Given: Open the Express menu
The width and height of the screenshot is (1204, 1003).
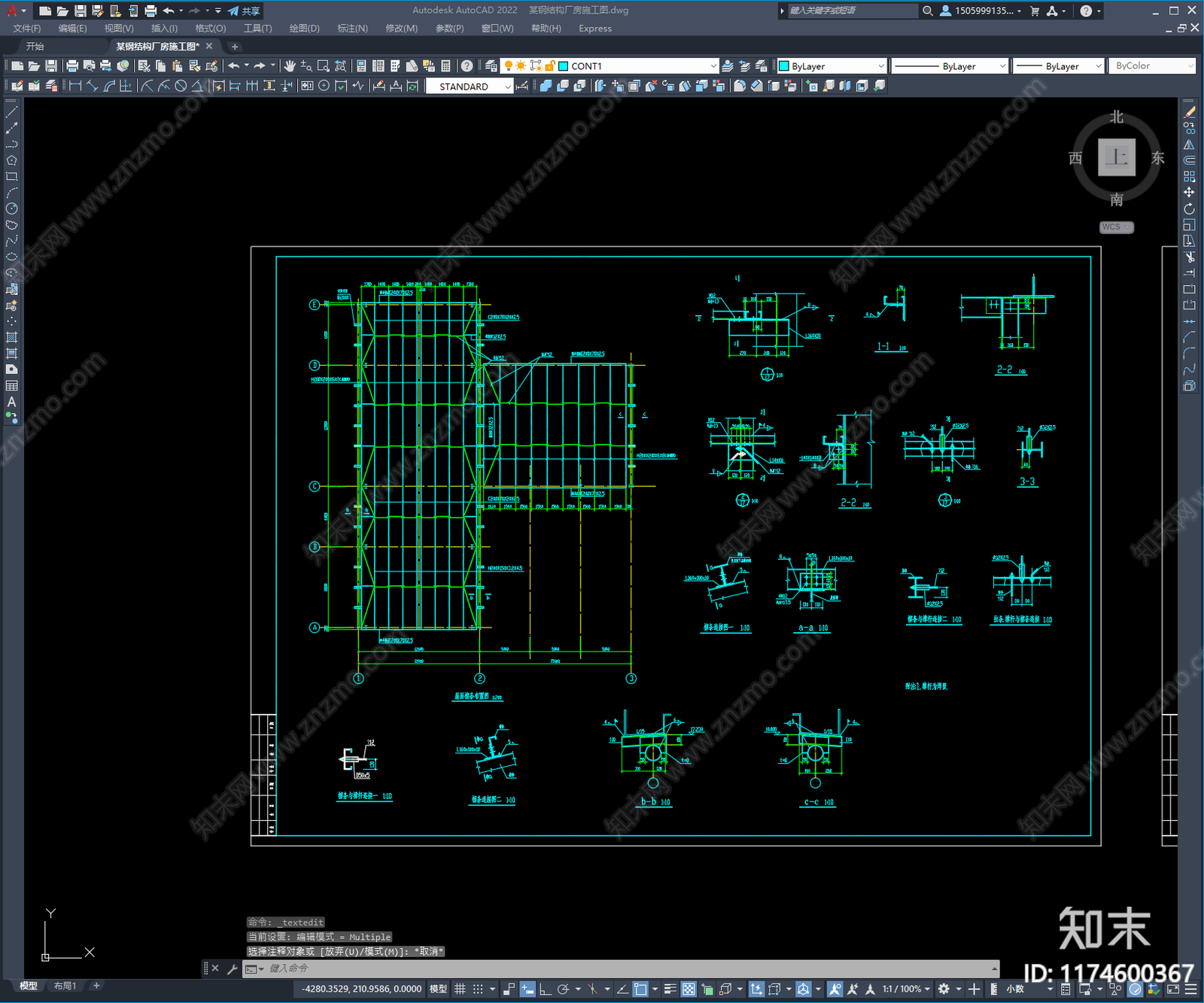Looking at the screenshot, I should tap(595, 29).
